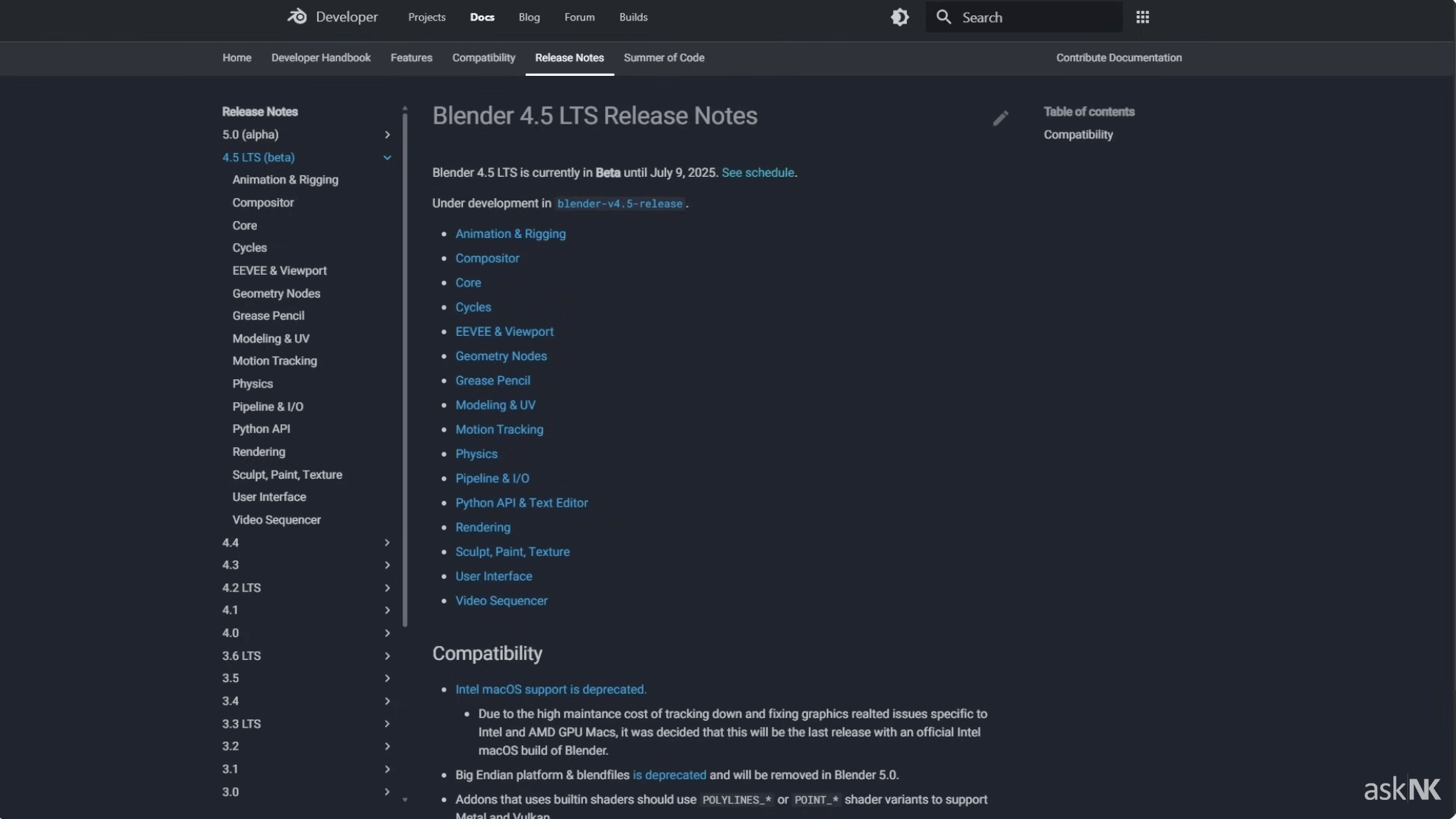Image resolution: width=1456 pixels, height=819 pixels.
Task: Click the Motion Tracking content link
Action: pos(499,429)
